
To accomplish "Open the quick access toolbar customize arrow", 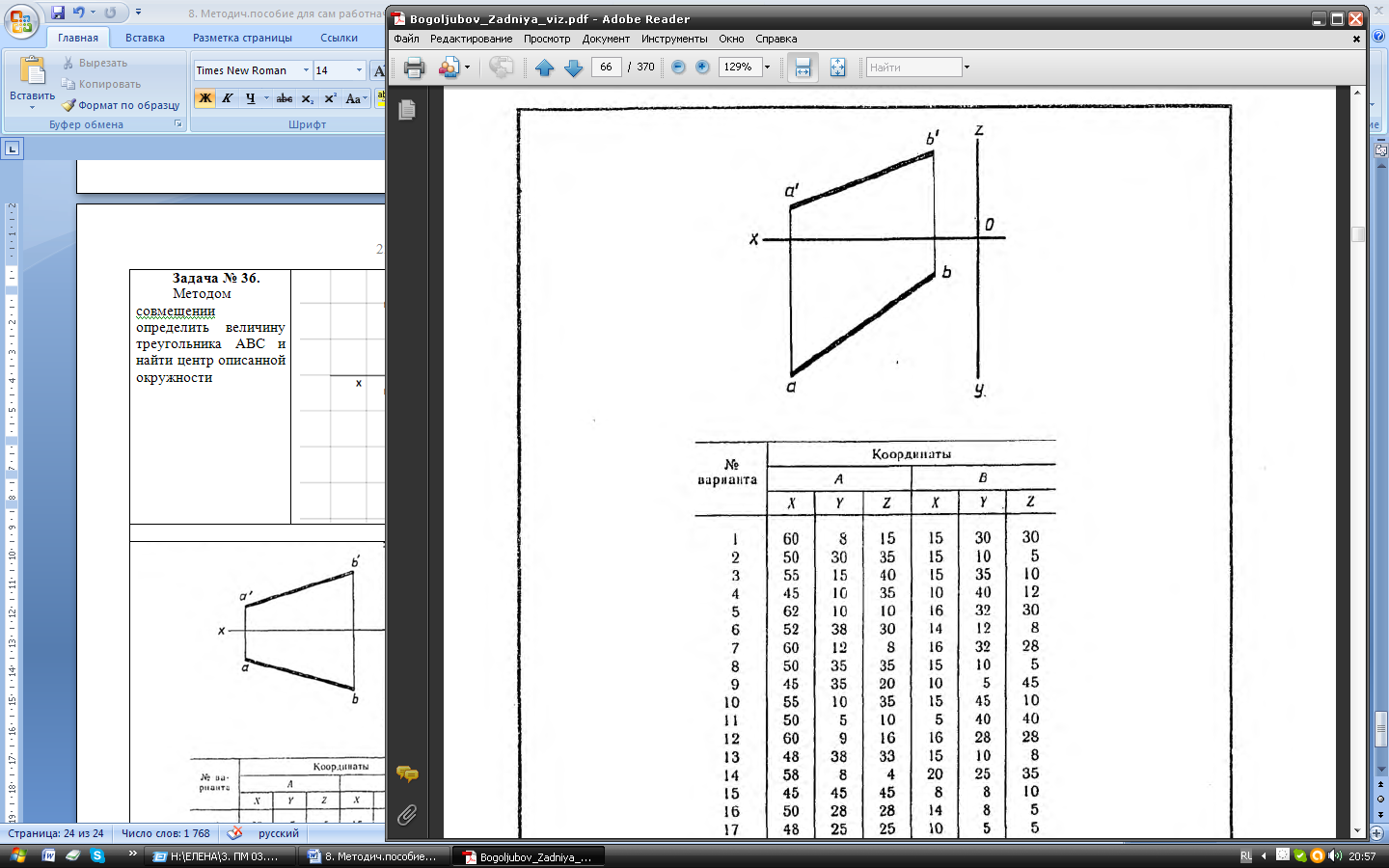I will 138,13.
